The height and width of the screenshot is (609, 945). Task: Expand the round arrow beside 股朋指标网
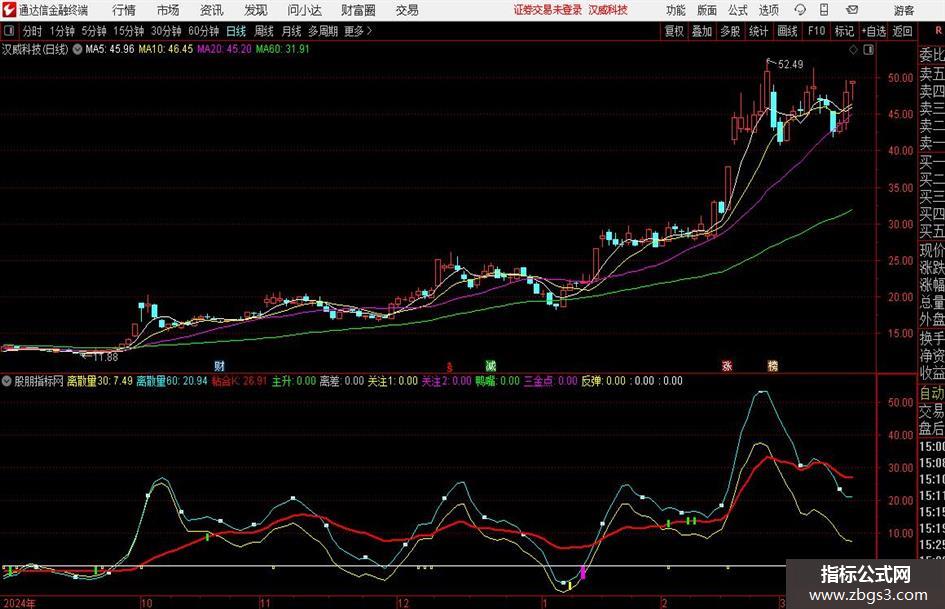coord(7,381)
